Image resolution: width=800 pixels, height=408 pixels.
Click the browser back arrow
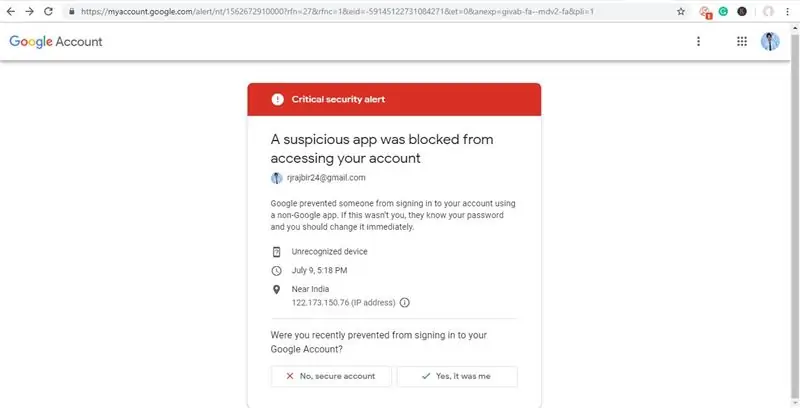(x=11, y=11)
